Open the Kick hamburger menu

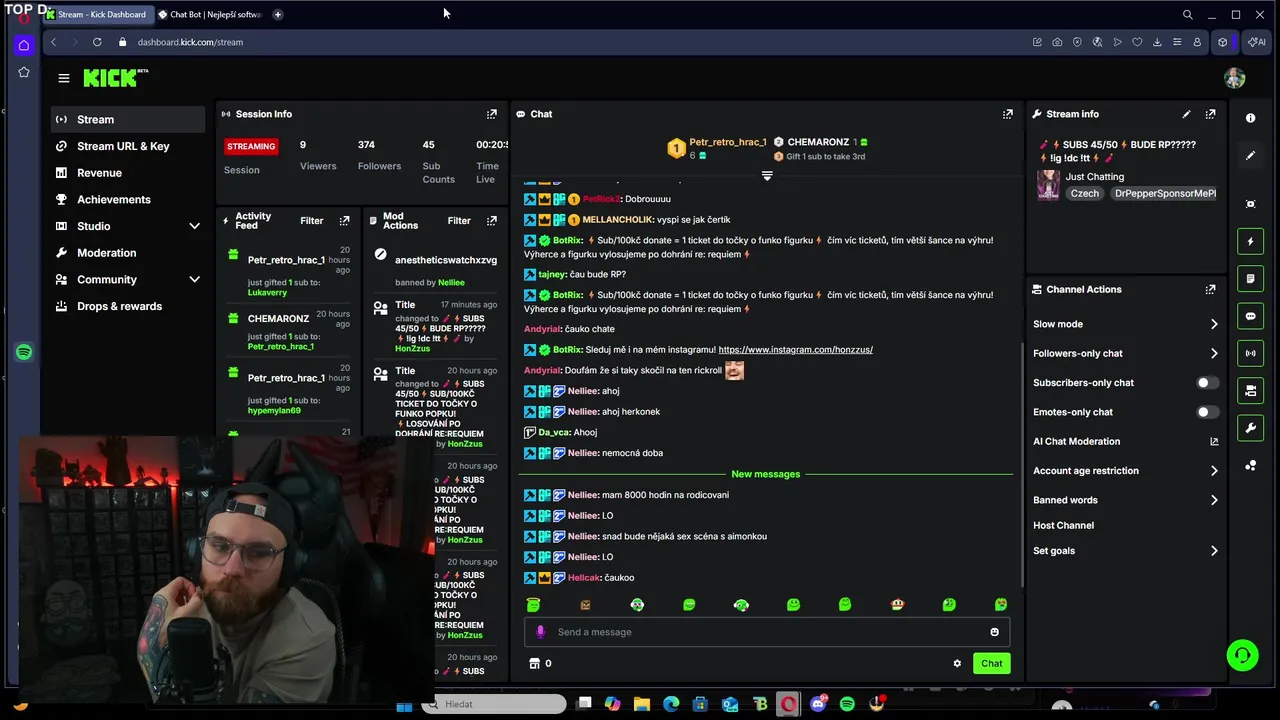pyautogui.click(x=64, y=78)
